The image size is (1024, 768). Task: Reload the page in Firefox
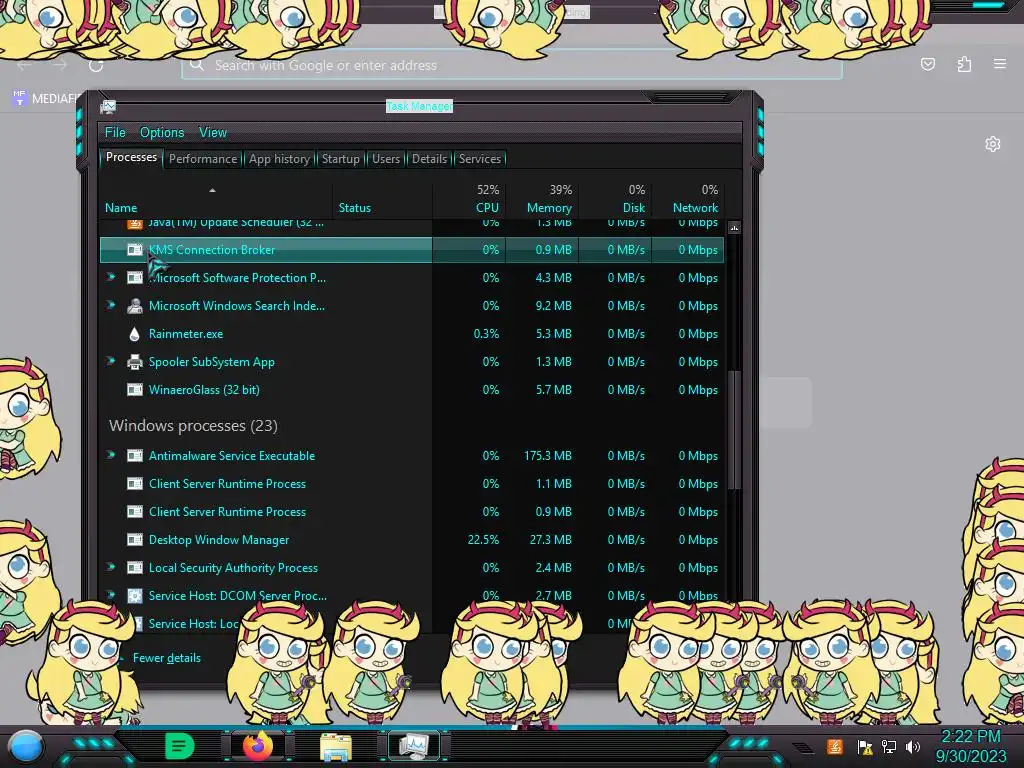coord(96,65)
